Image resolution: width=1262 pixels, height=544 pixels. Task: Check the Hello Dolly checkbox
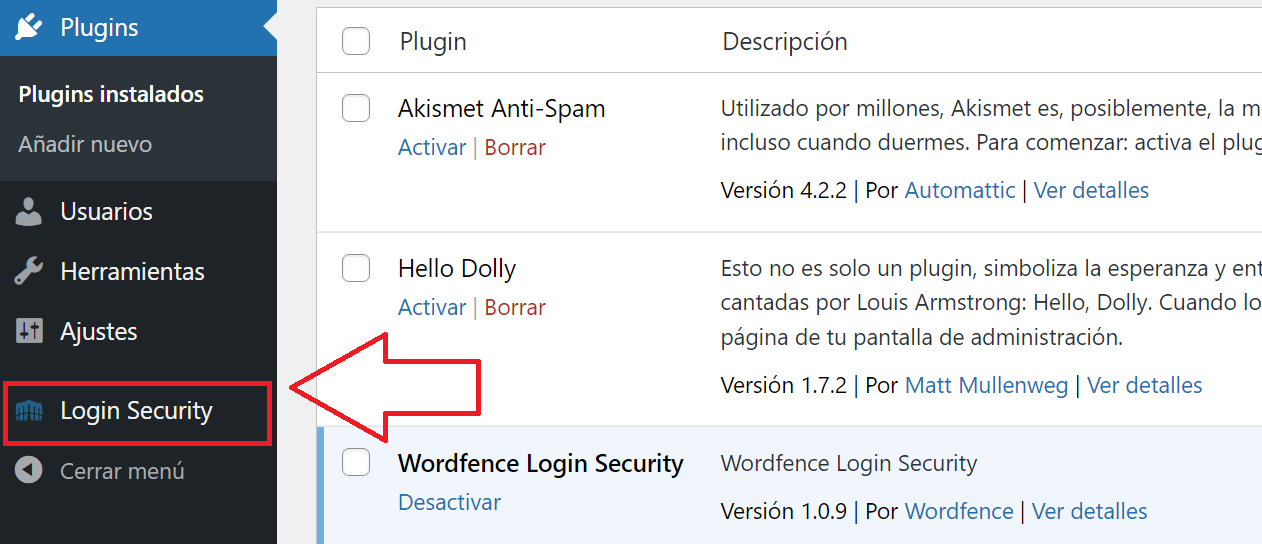point(356,268)
